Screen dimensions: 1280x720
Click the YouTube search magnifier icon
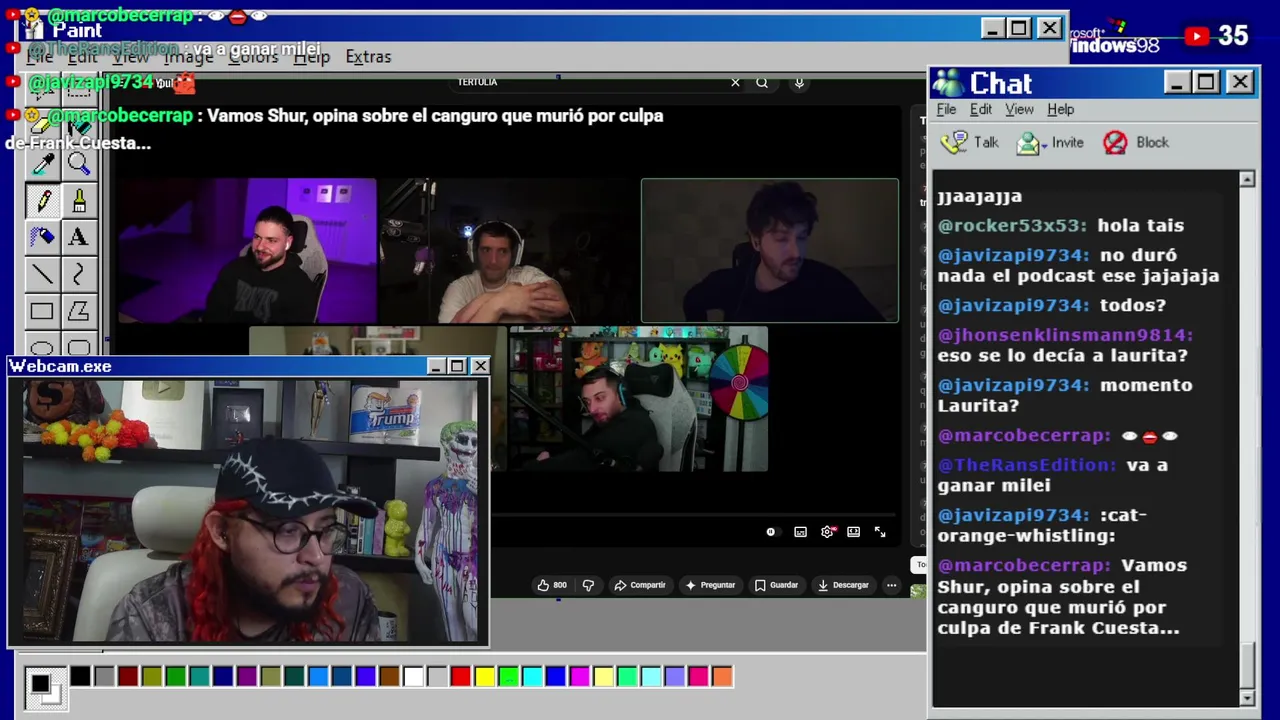click(762, 83)
